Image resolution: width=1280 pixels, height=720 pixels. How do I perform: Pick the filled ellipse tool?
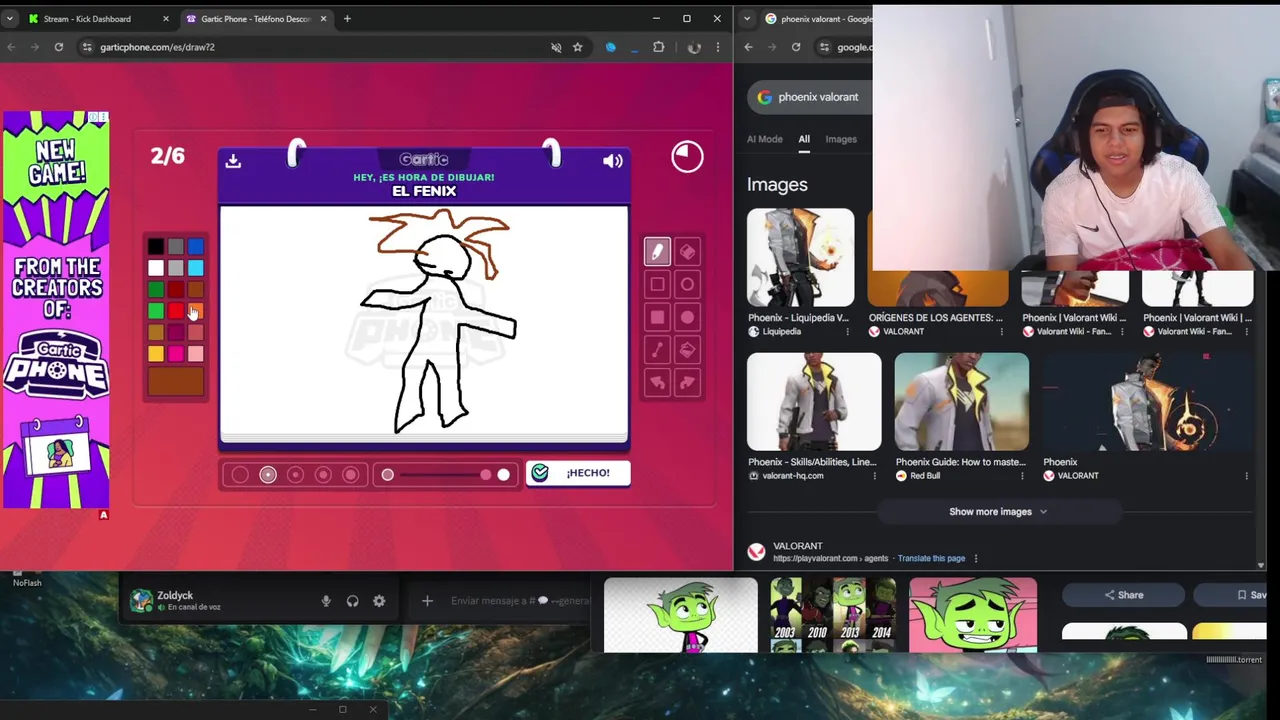click(x=687, y=318)
